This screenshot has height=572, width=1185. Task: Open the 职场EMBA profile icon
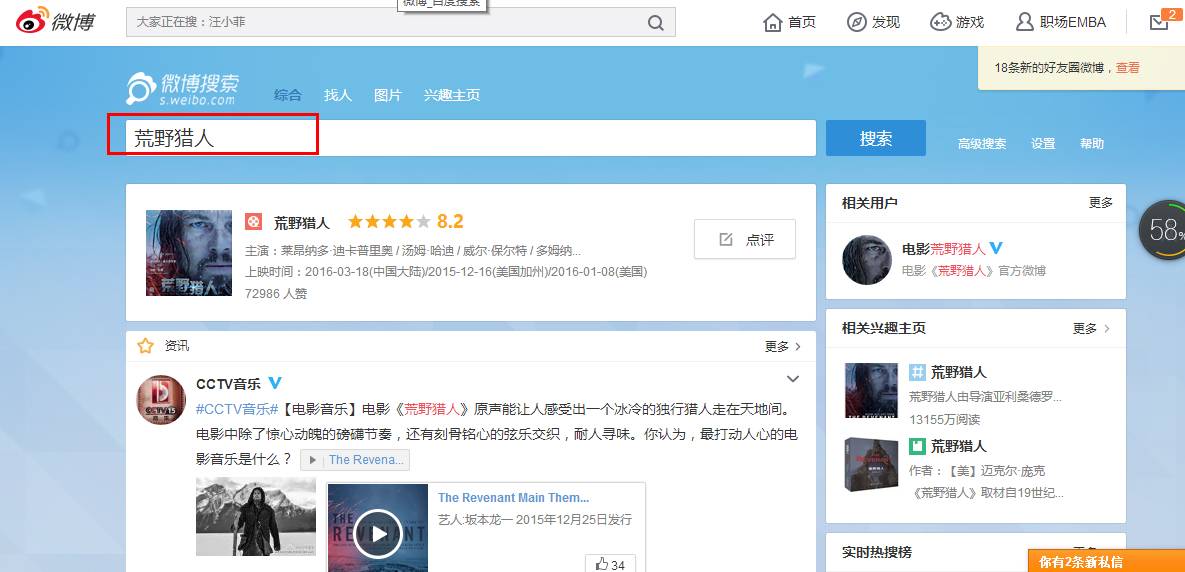pyautogui.click(x=1024, y=23)
